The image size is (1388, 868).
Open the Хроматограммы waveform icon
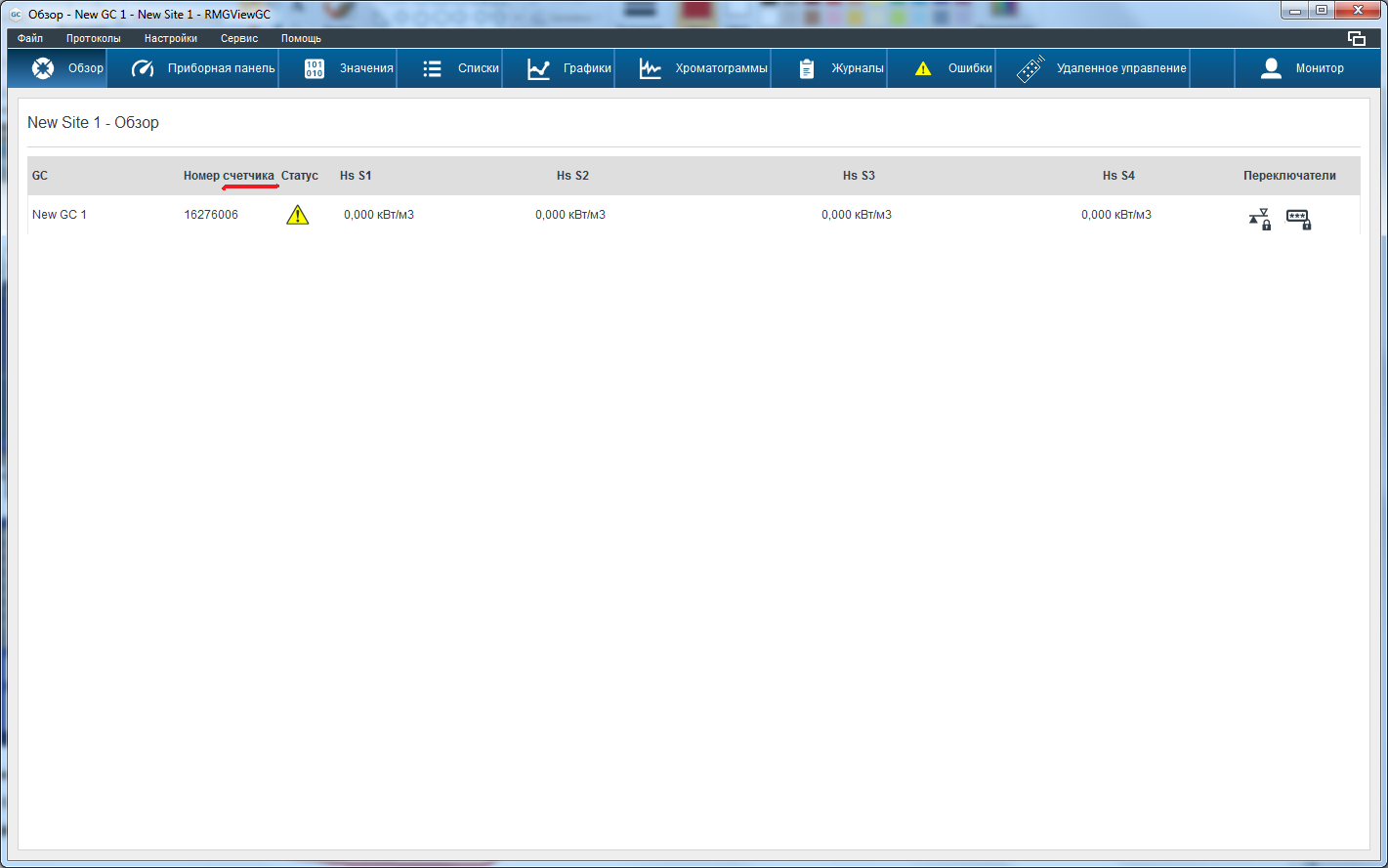point(651,68)
